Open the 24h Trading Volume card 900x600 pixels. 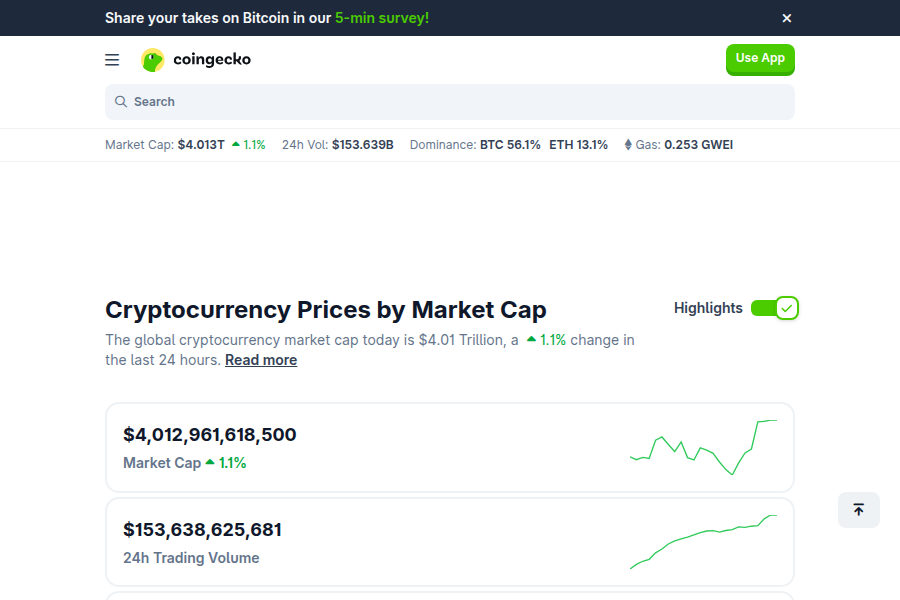tap(450, 541)
